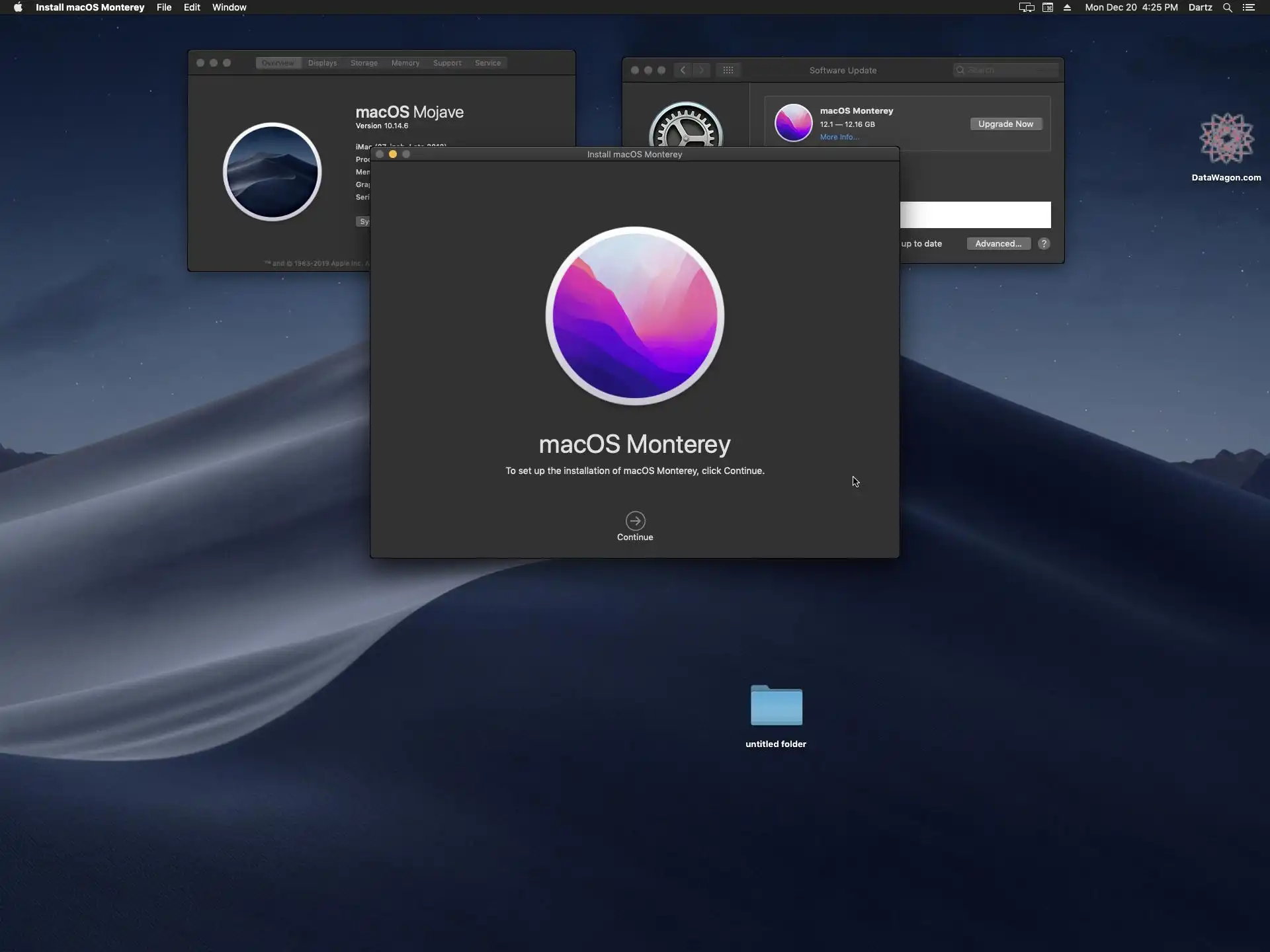The width and height of the screenshot is (1270, 952).
Task: Click the Continue arrow icon
Action: [x=635, y=520]
